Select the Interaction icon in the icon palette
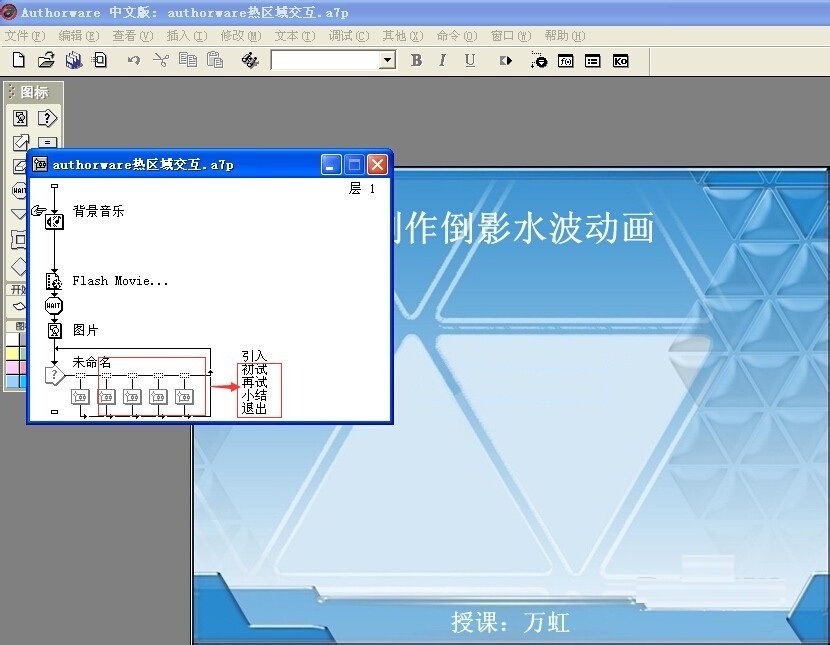This screenshot has width=830, height=645. [x=47, y=118]
